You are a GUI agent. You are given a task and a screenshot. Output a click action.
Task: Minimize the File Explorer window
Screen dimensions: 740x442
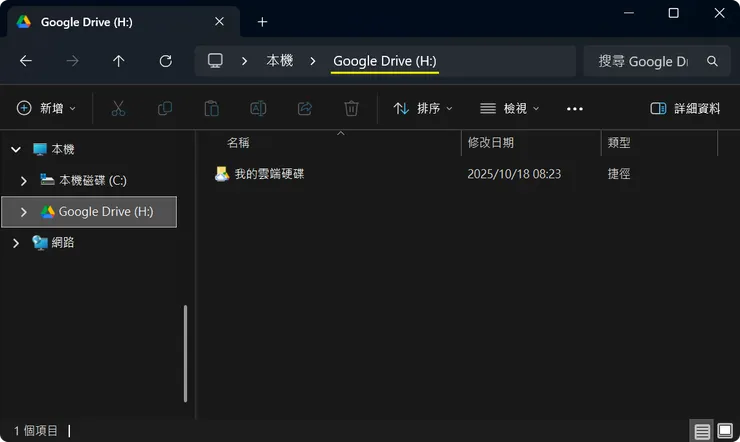[x=629, y=13]
